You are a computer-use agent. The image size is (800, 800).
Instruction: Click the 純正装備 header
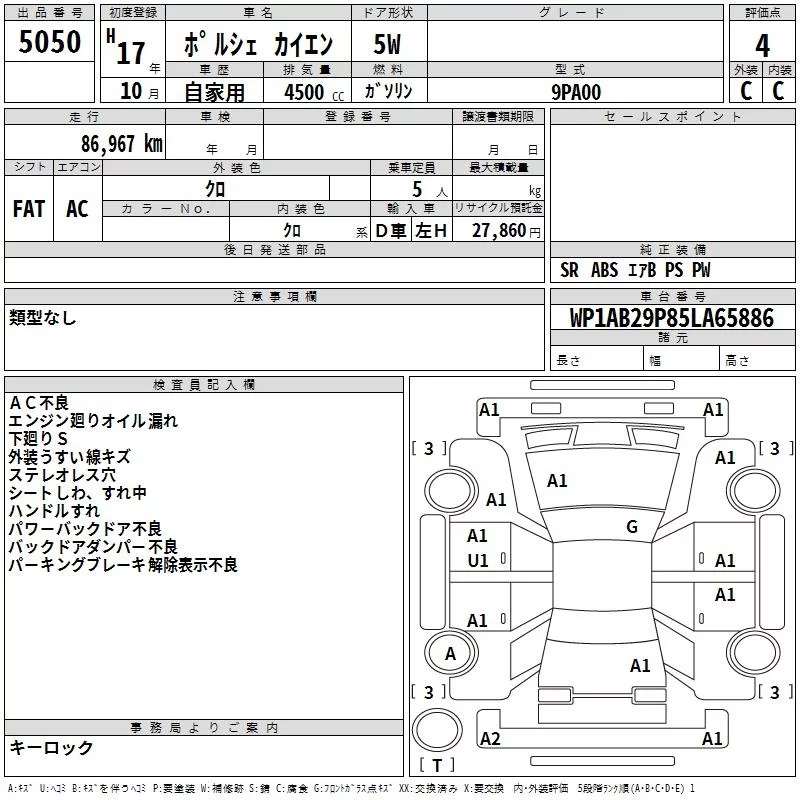click(x=673, y=249)
